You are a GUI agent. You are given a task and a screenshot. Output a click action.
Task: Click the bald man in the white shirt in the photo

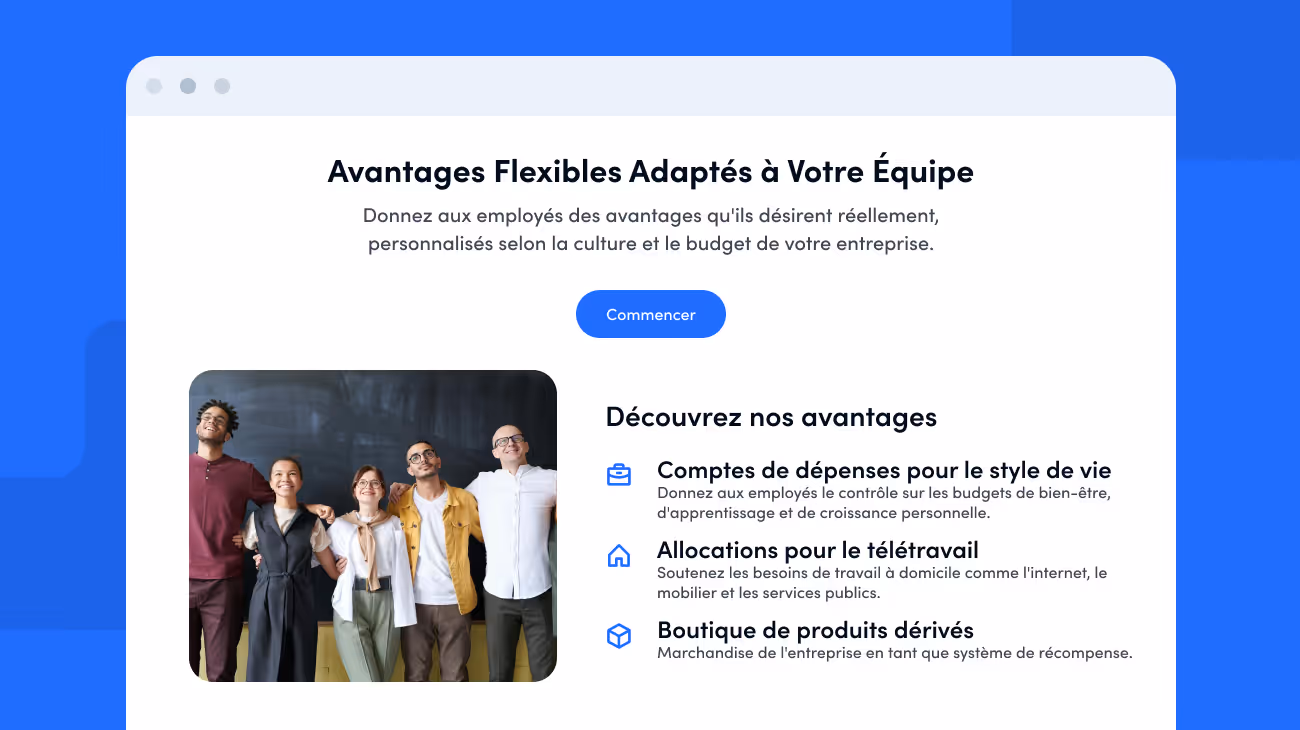pos(515,550)
